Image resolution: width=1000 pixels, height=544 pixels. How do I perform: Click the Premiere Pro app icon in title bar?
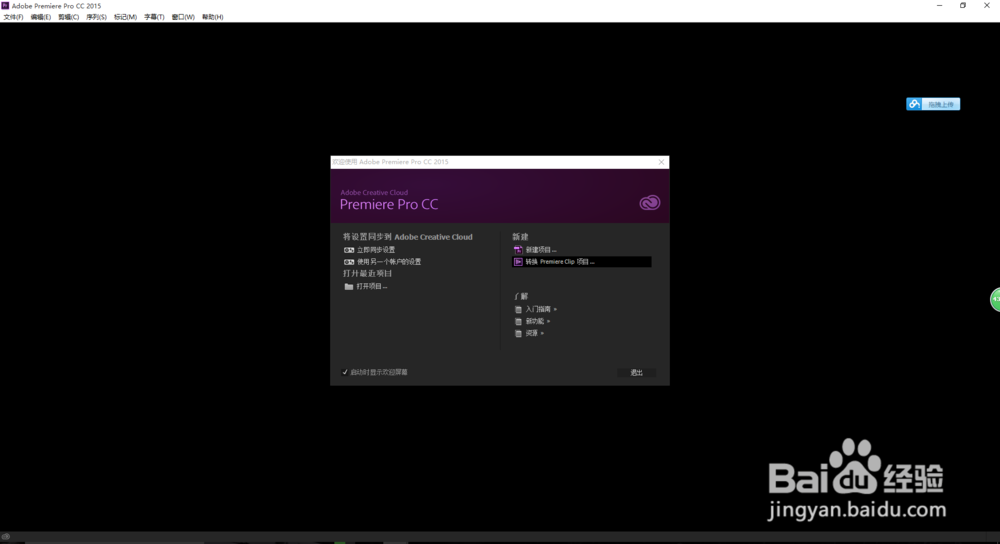tap(5, 5)
